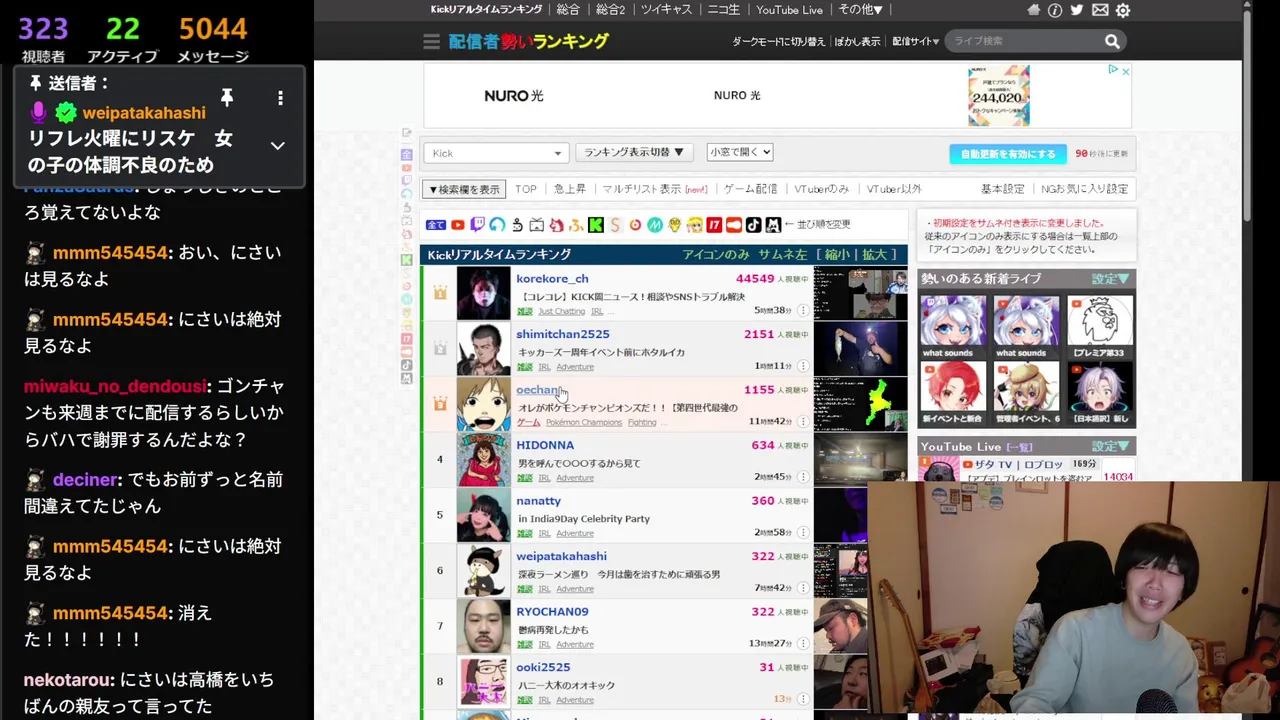Screen dimensions: 1280x720
Task: Click the search magnifier icon
Action: [x=1112, y=41]
